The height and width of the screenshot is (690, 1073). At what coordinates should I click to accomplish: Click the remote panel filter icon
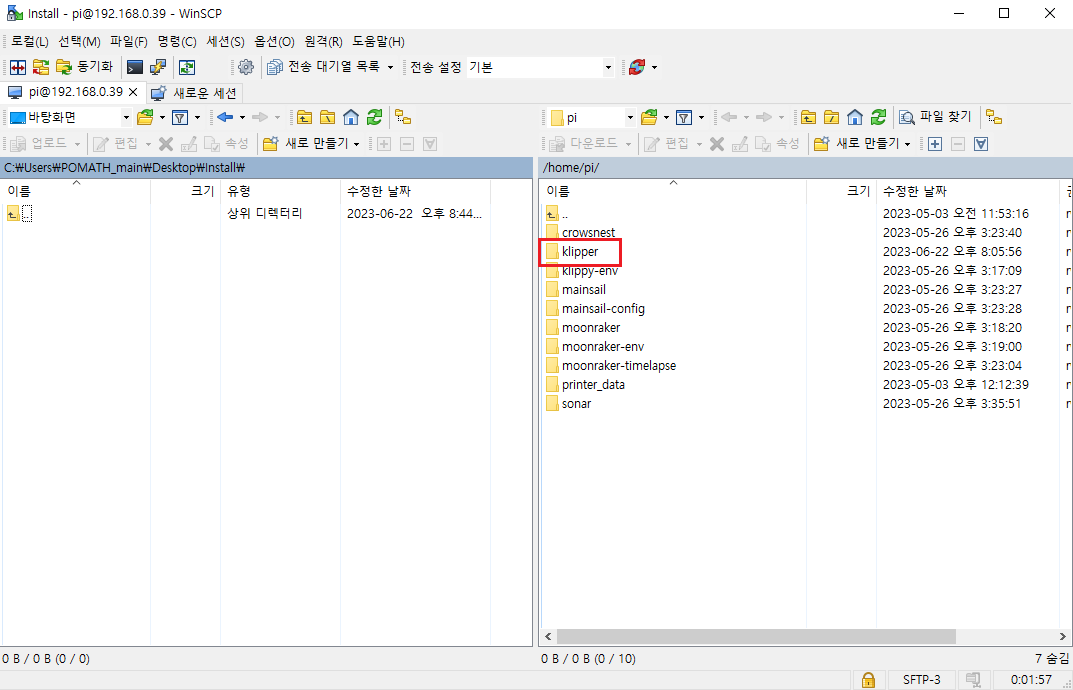coord(684,118)
